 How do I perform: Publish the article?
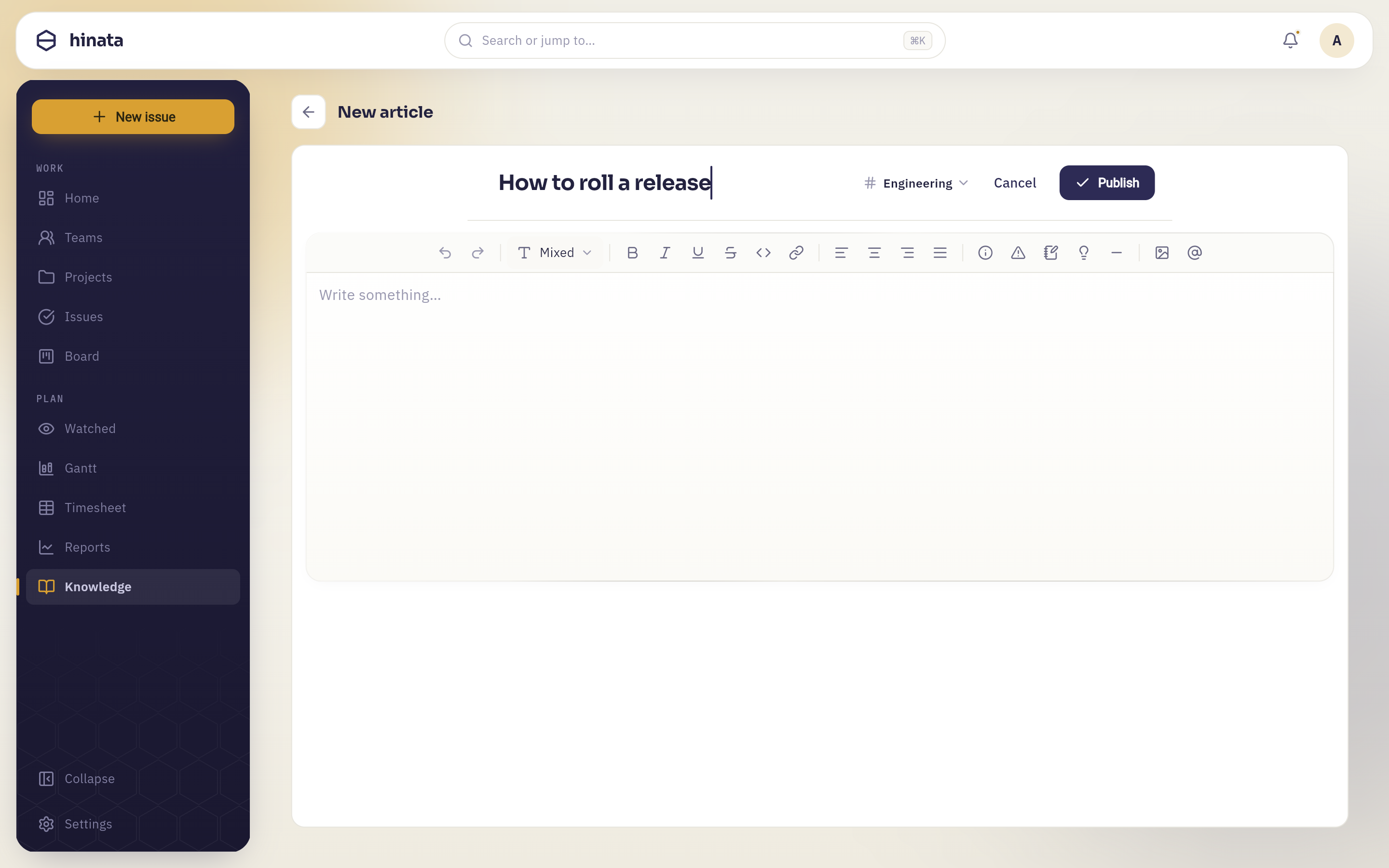pyautogui.click(x=1106, y=183)
